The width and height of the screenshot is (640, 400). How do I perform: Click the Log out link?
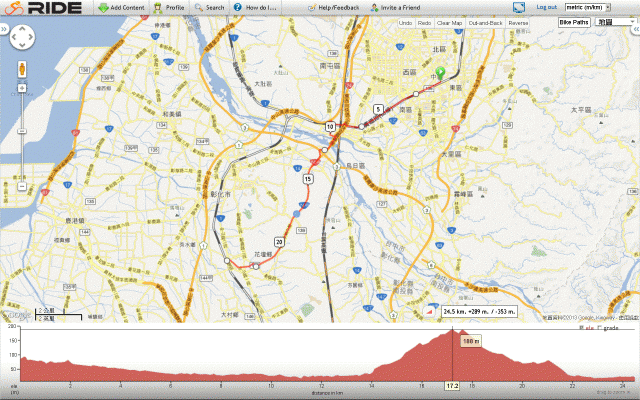tap(547, 7)
